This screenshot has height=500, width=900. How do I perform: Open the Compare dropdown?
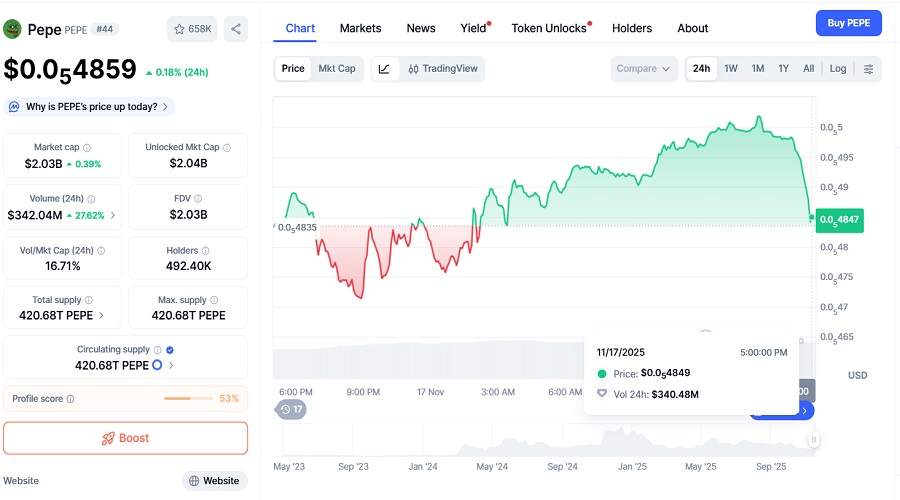pos(644,69)
